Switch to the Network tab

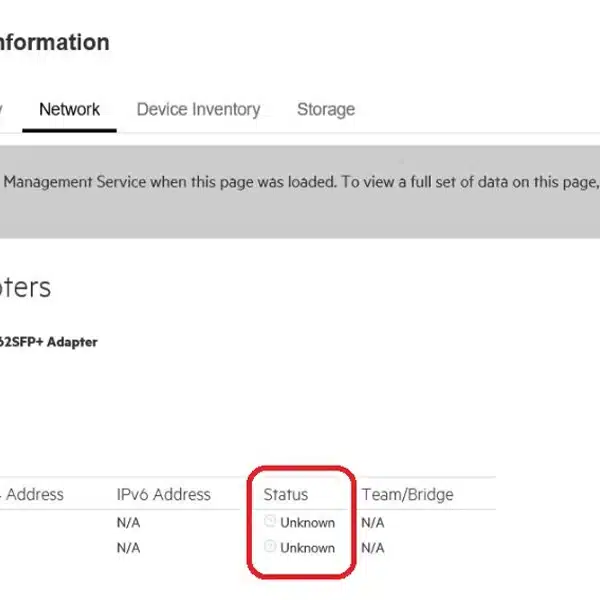pos(69,109)
